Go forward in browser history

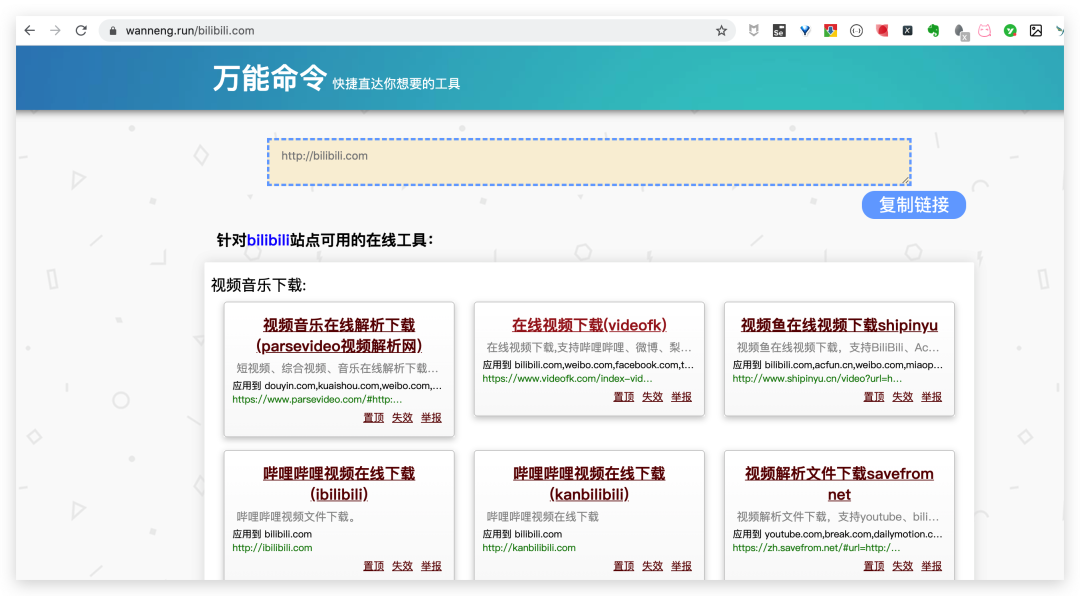tap(55, 30)
